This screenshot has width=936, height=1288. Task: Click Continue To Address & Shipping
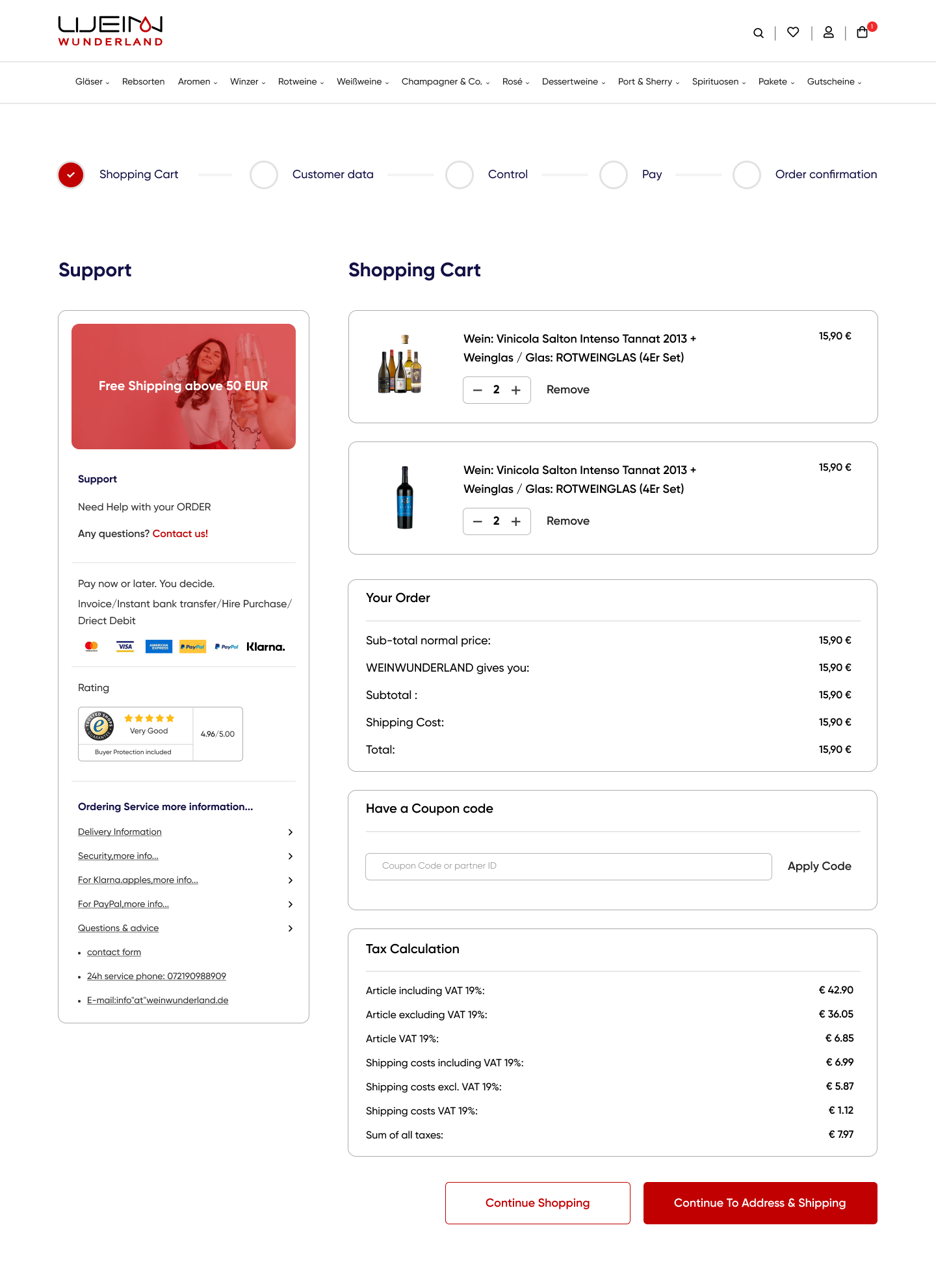tap(760, 1203)
